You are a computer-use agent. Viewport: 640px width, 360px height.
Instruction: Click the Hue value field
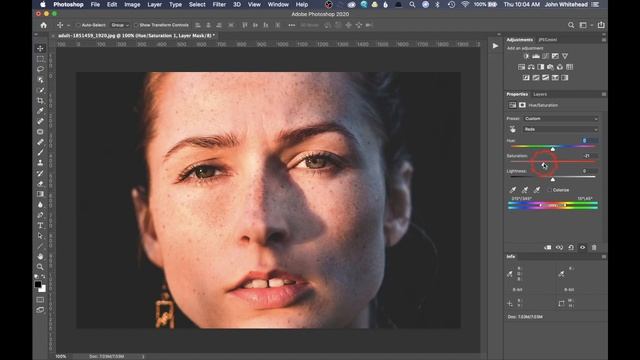[589, 141]
